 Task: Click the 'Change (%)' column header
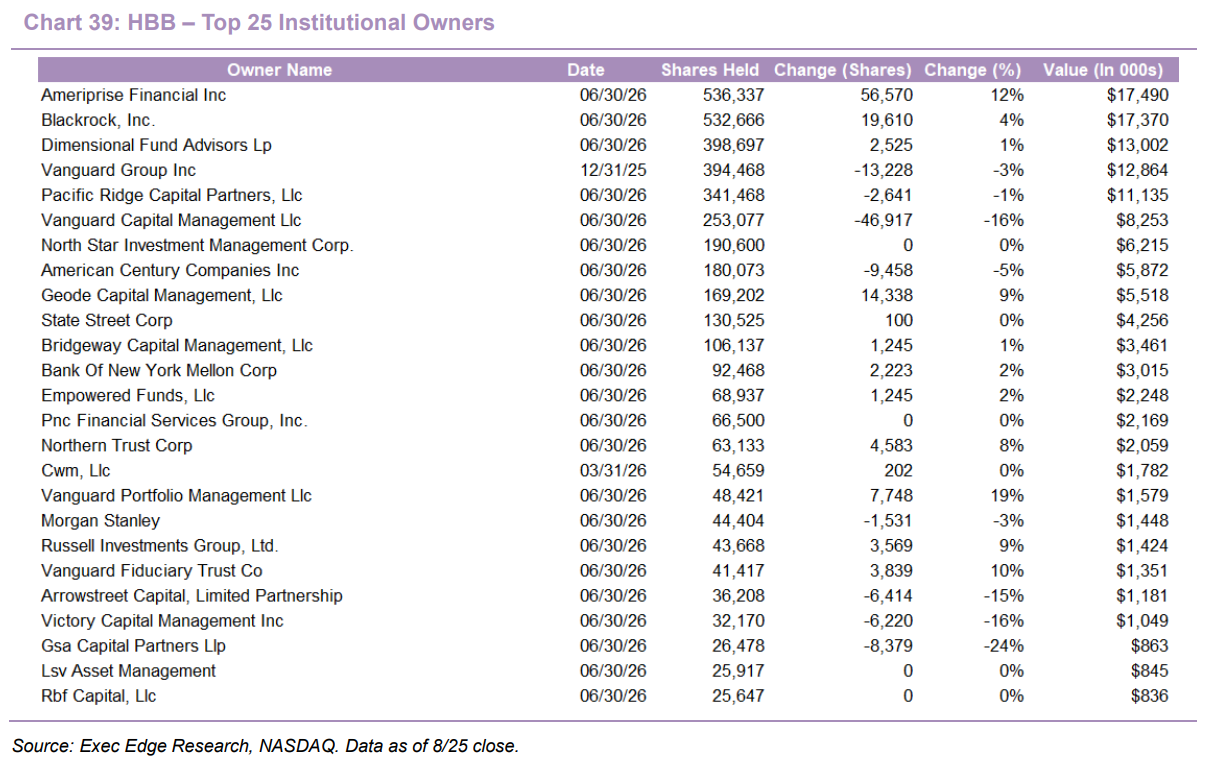[973, 70]
